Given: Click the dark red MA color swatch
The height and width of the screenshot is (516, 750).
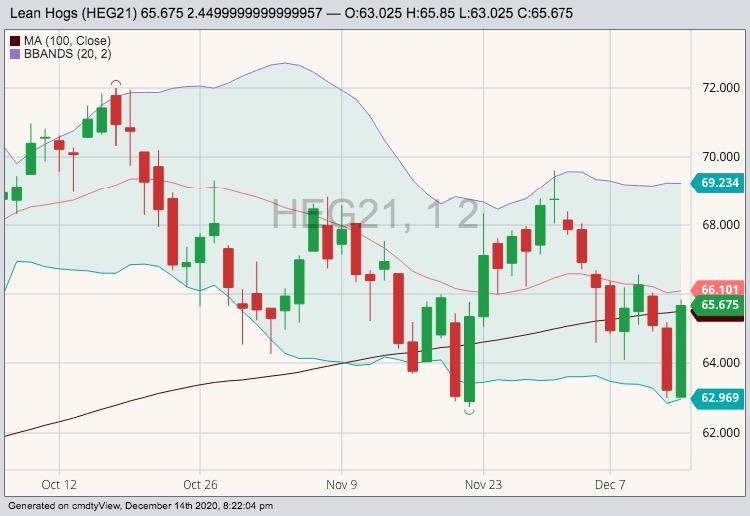Looking at the screenshot, I should tap(15, 42).
